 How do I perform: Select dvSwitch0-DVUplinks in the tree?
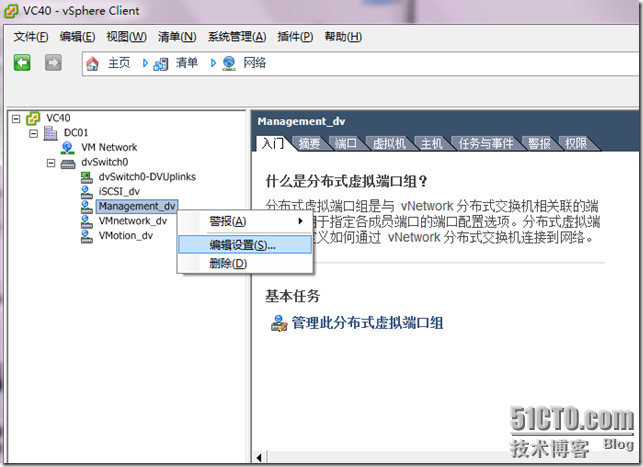point(147,177)
